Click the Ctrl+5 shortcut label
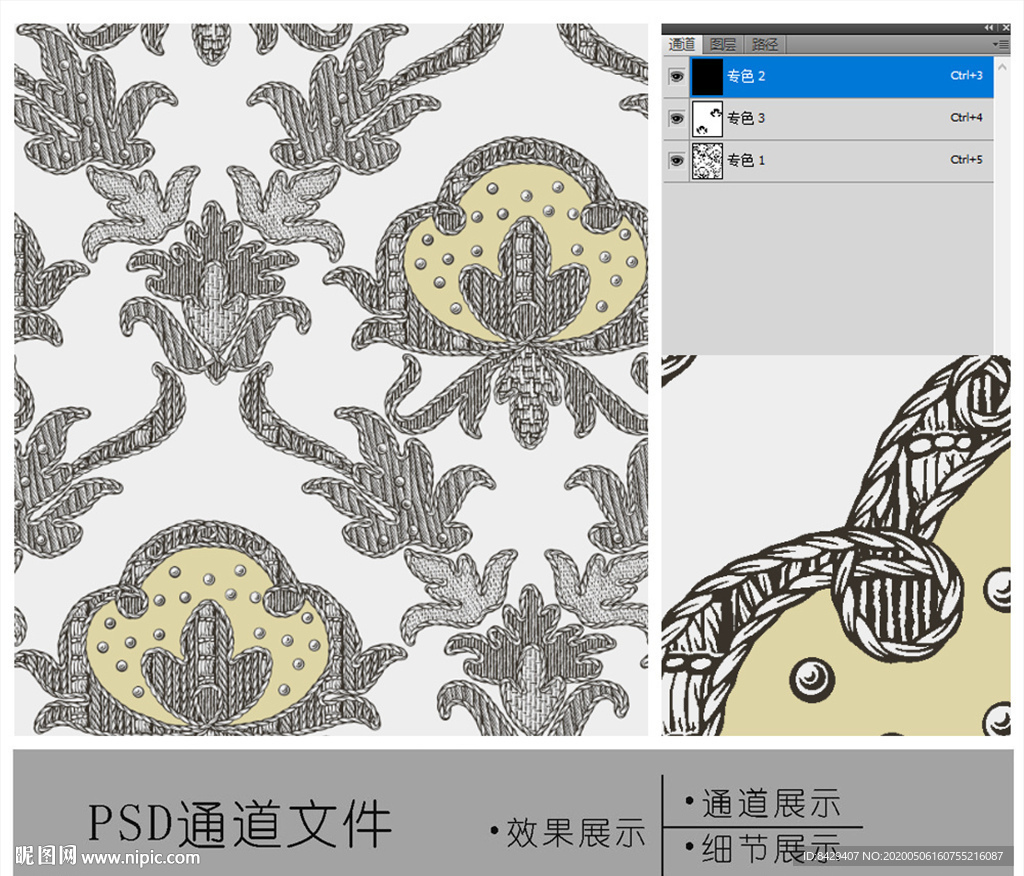This screenshot has width=1024, height=876. pyautogui.click(x=967, y=160)
